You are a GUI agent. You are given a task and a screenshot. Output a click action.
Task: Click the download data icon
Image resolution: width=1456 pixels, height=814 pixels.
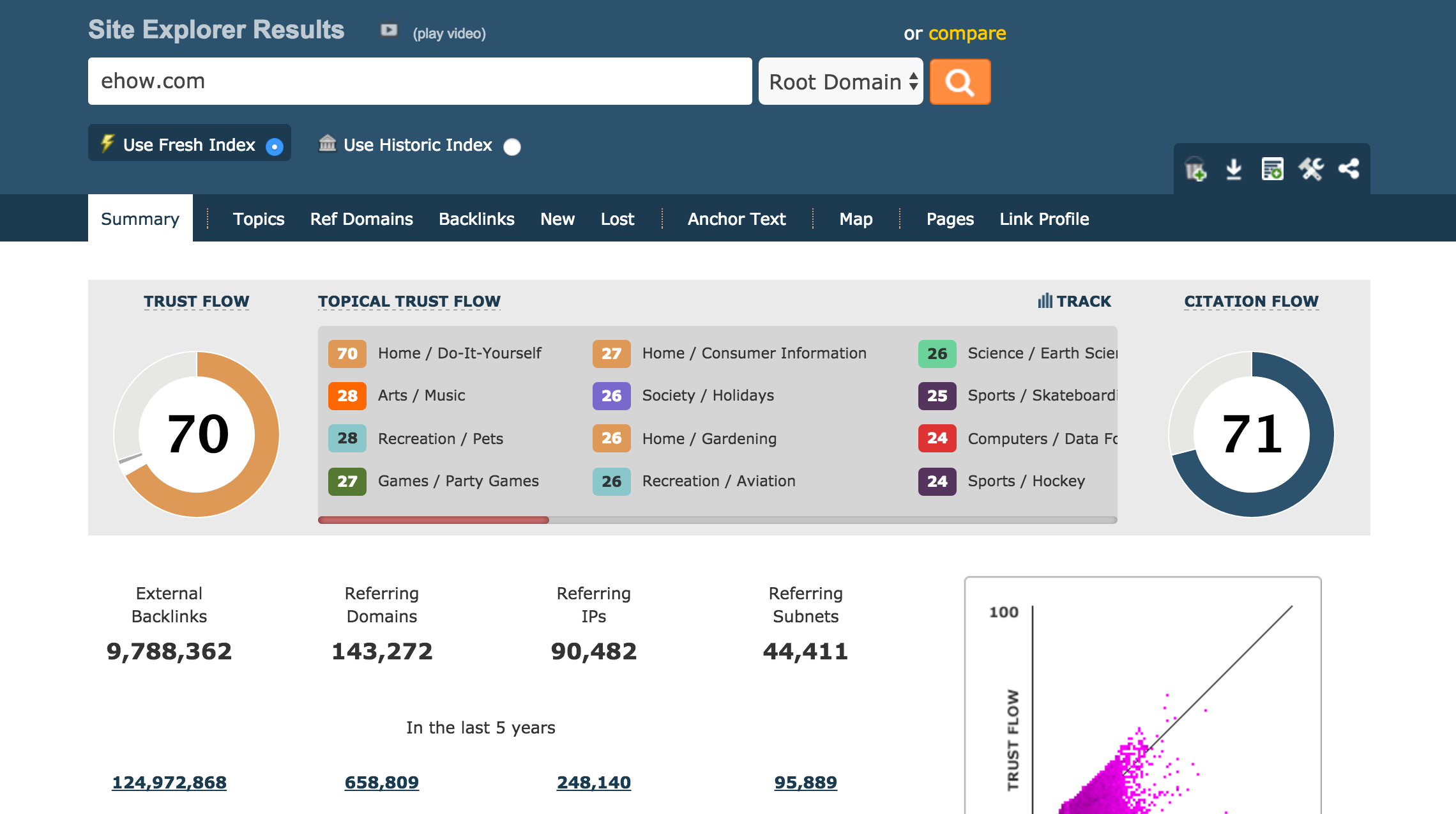click(x=1234, y=169)
